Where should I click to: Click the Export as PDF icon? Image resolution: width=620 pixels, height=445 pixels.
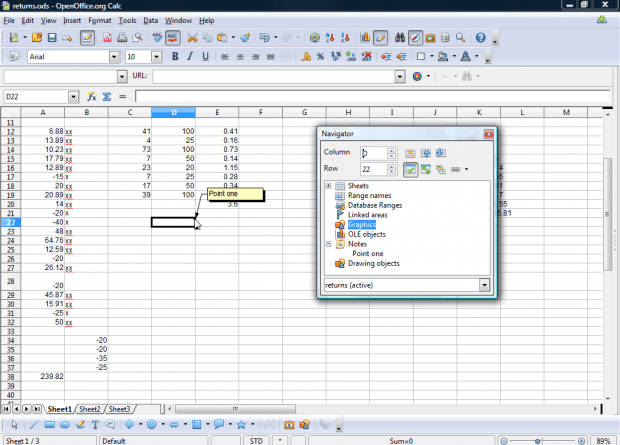coord(107,38)
